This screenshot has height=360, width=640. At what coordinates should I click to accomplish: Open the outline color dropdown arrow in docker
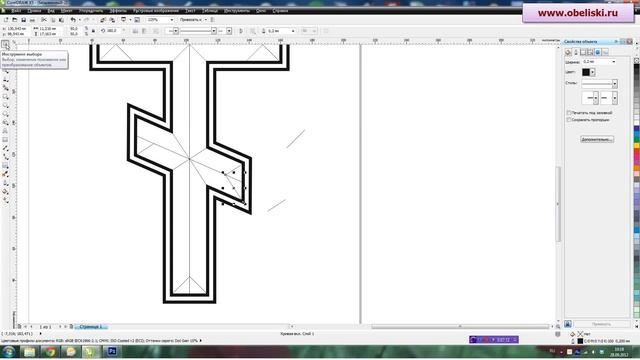click(x=593, y=72)
